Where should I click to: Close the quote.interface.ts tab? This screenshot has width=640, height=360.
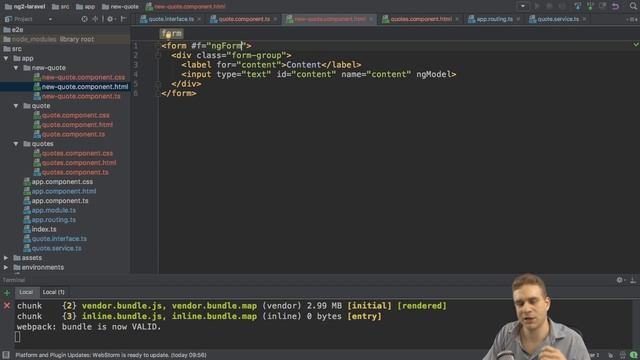click(x=199, y=19)
